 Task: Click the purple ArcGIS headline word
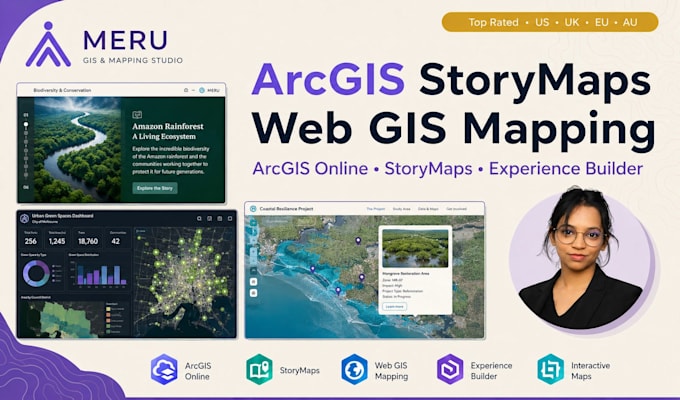tap(328, 79)
